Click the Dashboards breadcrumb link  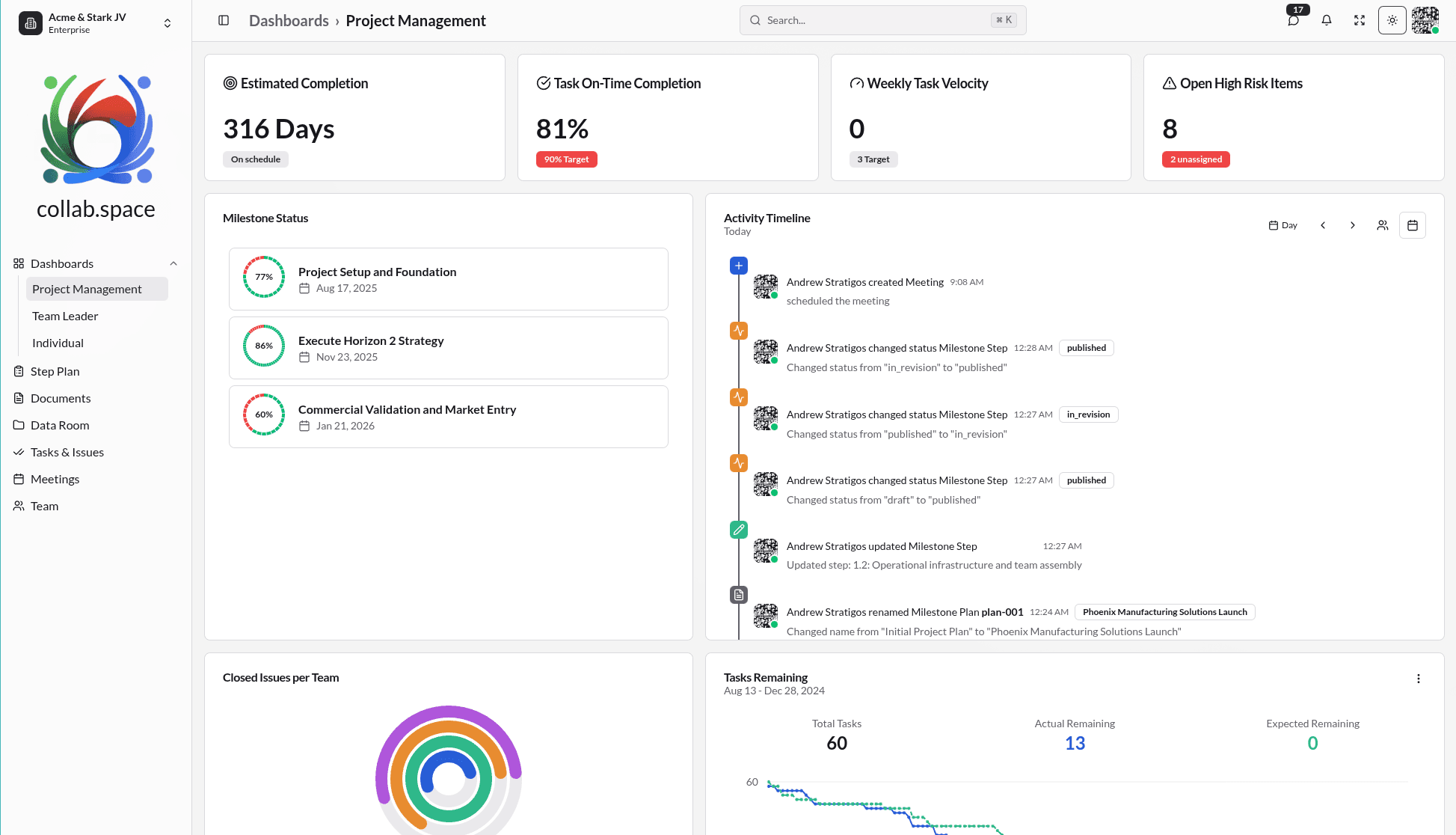289,21
